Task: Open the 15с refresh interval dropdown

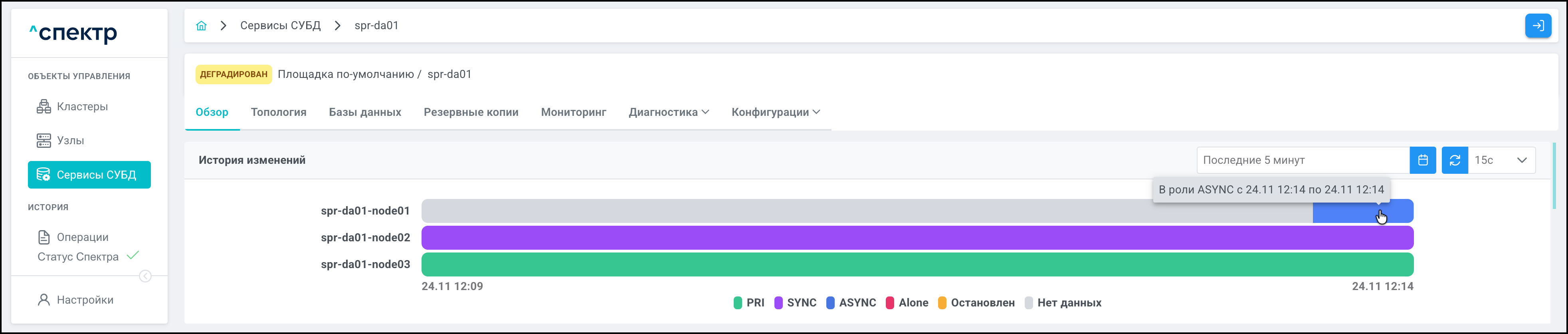Action: pos(1502,160)
